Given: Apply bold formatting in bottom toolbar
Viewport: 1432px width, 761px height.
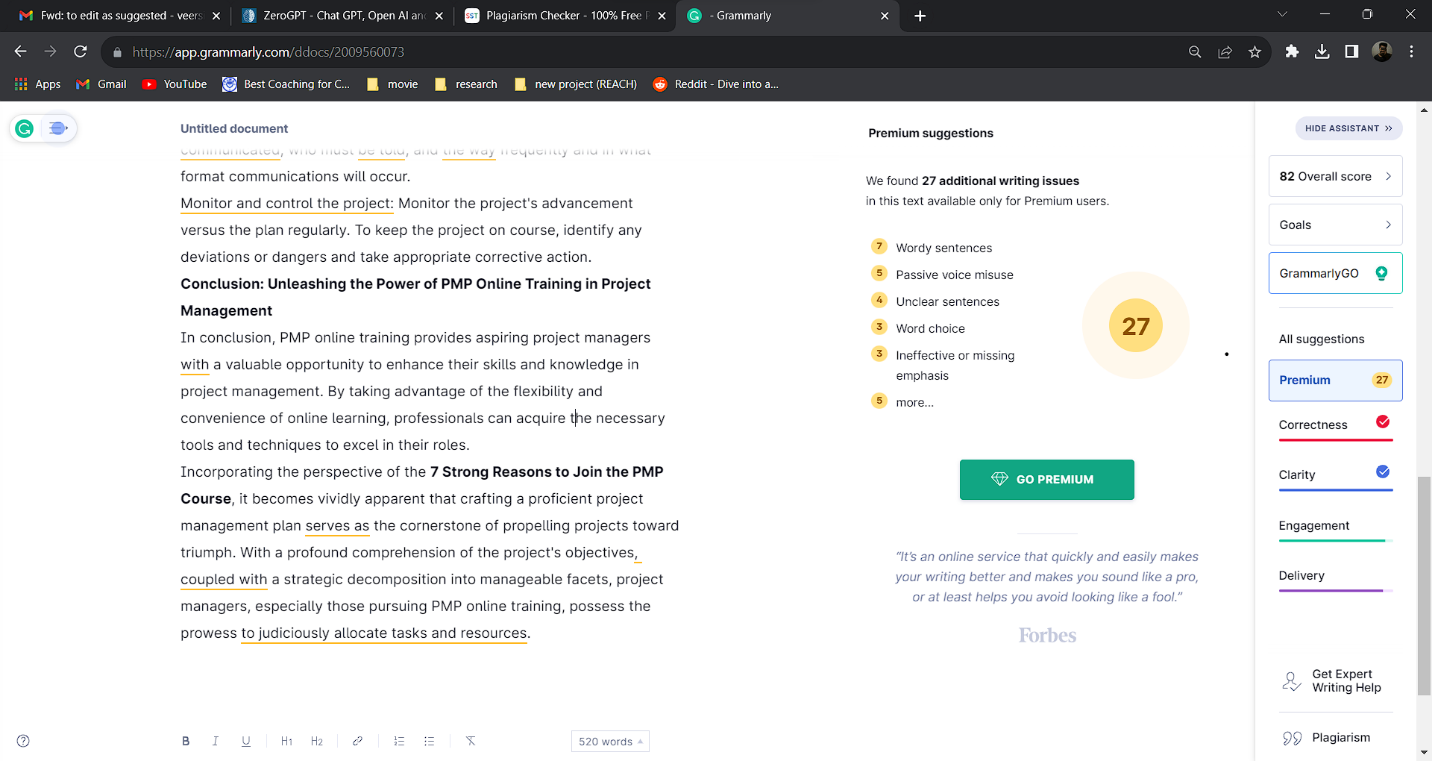Looking at the screenshot, I should click(x=185, y=741).
